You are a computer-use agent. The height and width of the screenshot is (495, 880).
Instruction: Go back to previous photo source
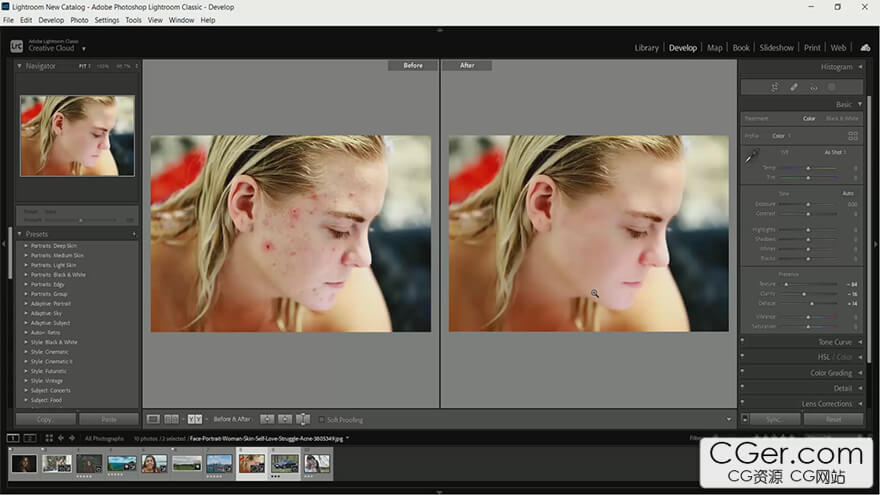(61, 438)
